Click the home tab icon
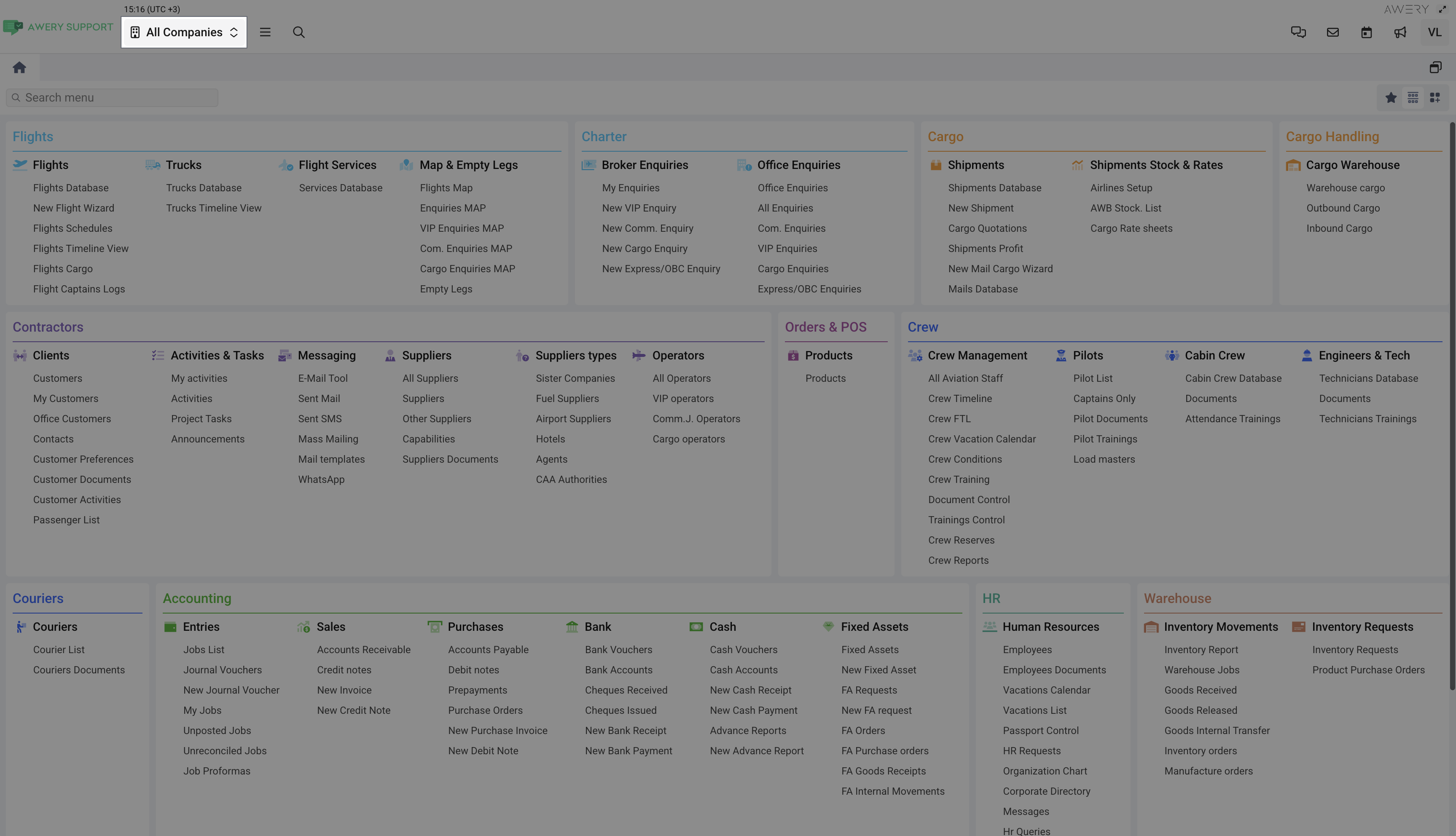The image size is (1456, 836). [x=19, y=68]
